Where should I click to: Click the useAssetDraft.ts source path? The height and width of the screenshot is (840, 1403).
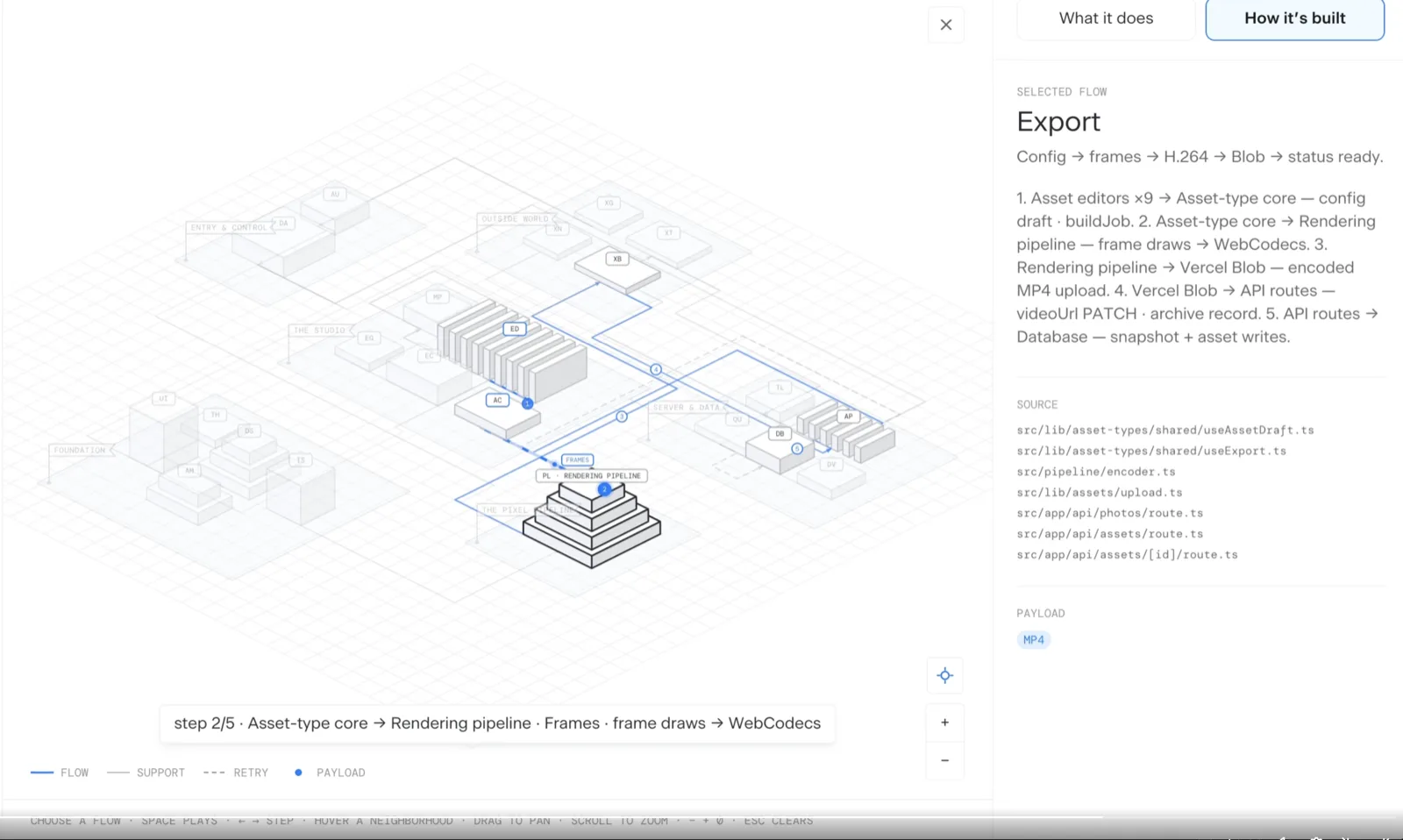tap(1165, 431)
